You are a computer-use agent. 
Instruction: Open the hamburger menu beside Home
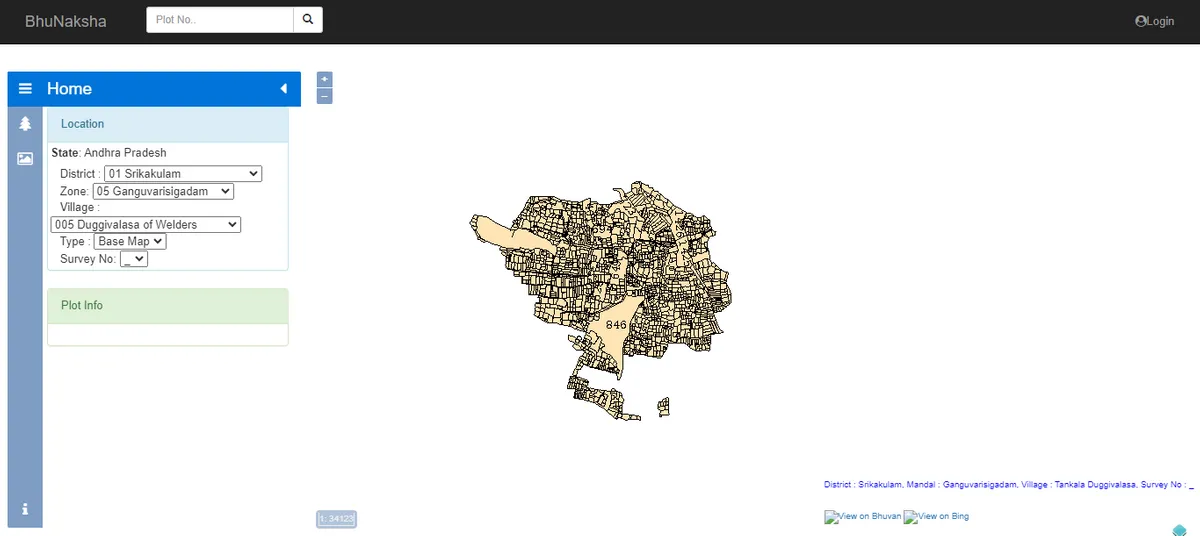point(25,89)
